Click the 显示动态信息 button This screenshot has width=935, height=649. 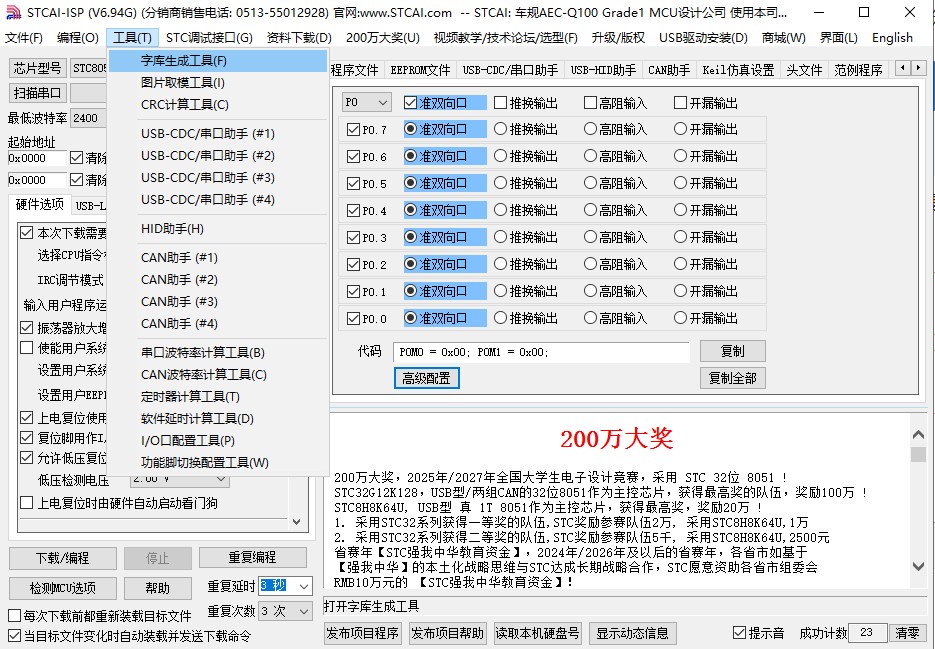(632, 633)
